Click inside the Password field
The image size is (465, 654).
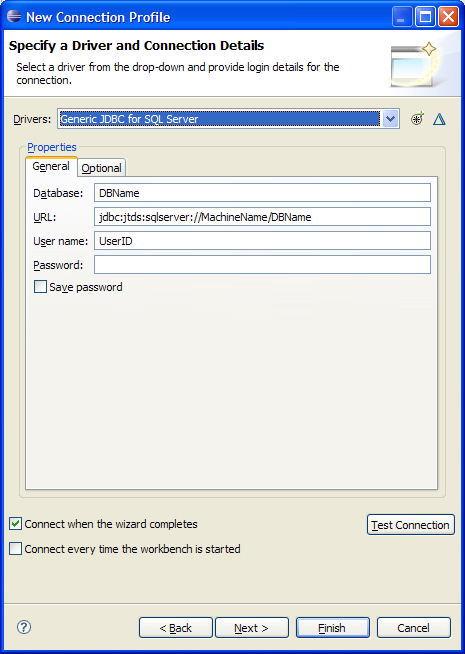[262, 264]
